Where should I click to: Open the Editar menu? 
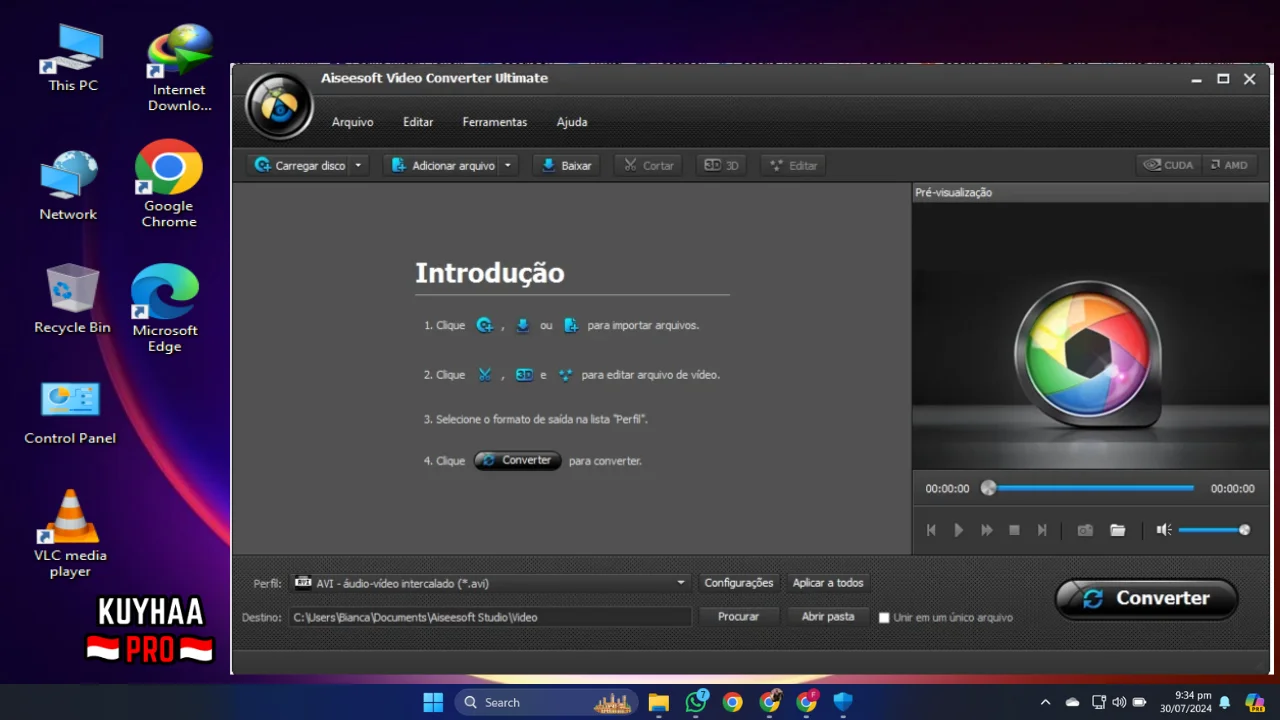[418, 122]
